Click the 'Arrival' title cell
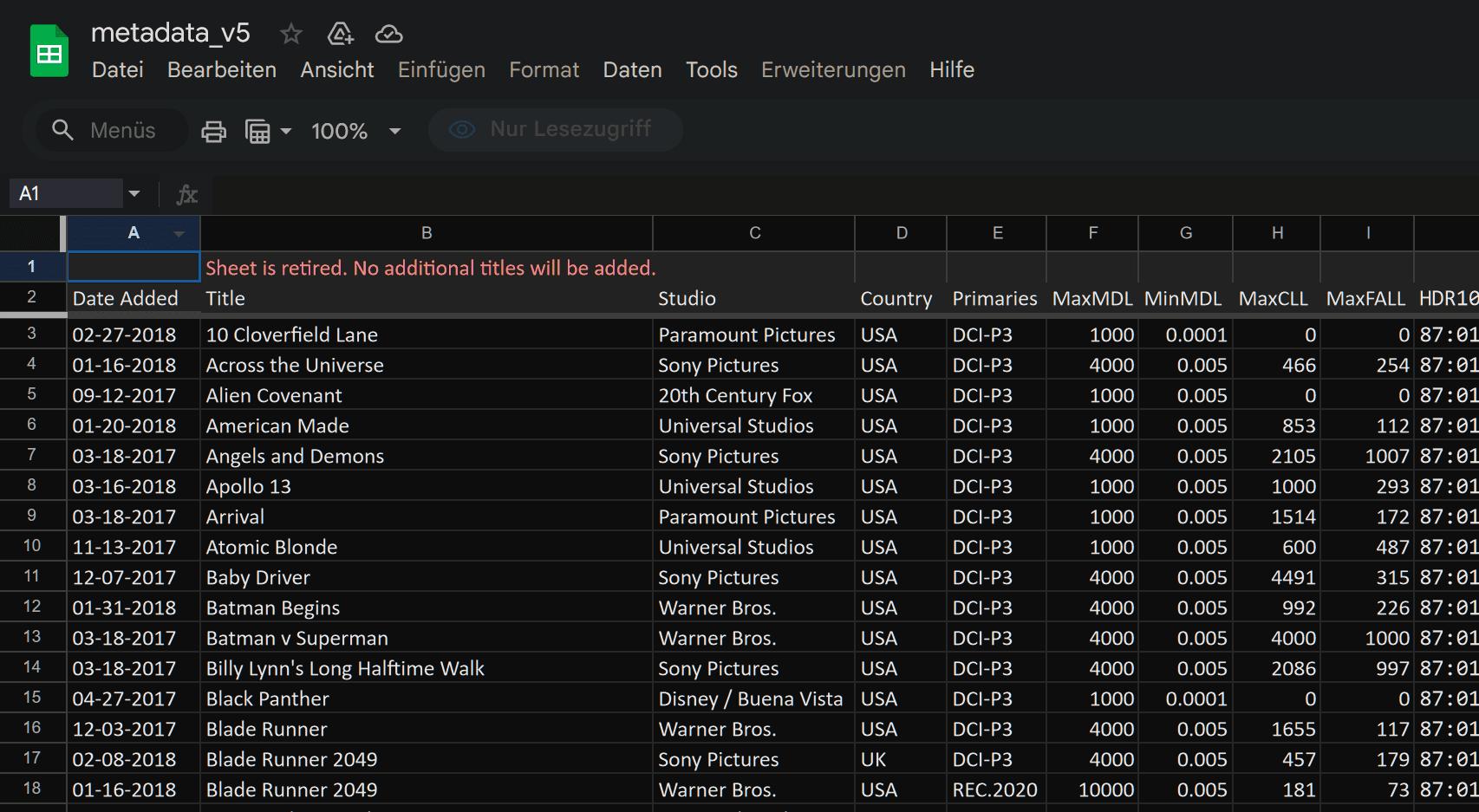This screenshot has height=812, width=1479. pyautogui.click(x=427, y=516)
